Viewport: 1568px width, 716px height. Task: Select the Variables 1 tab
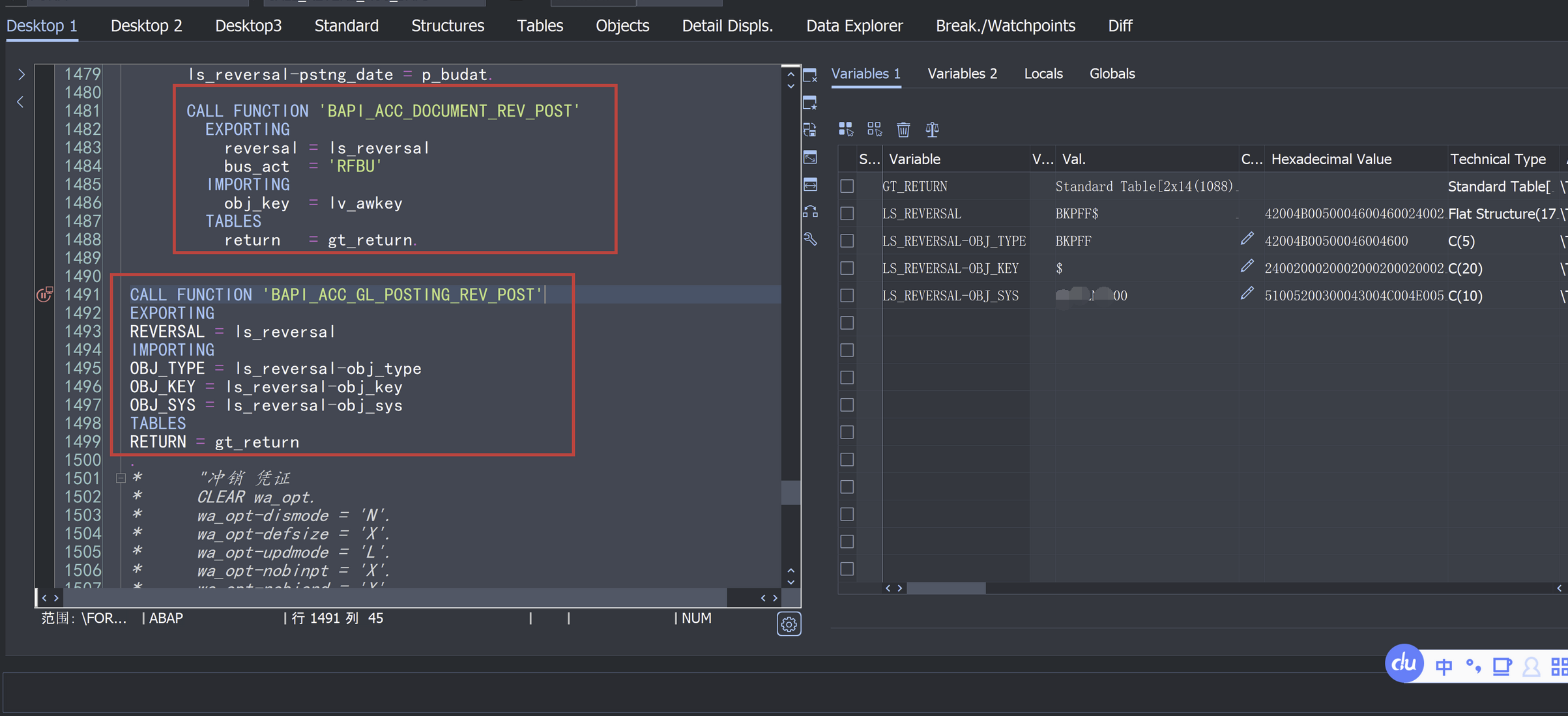click(865, 74)
